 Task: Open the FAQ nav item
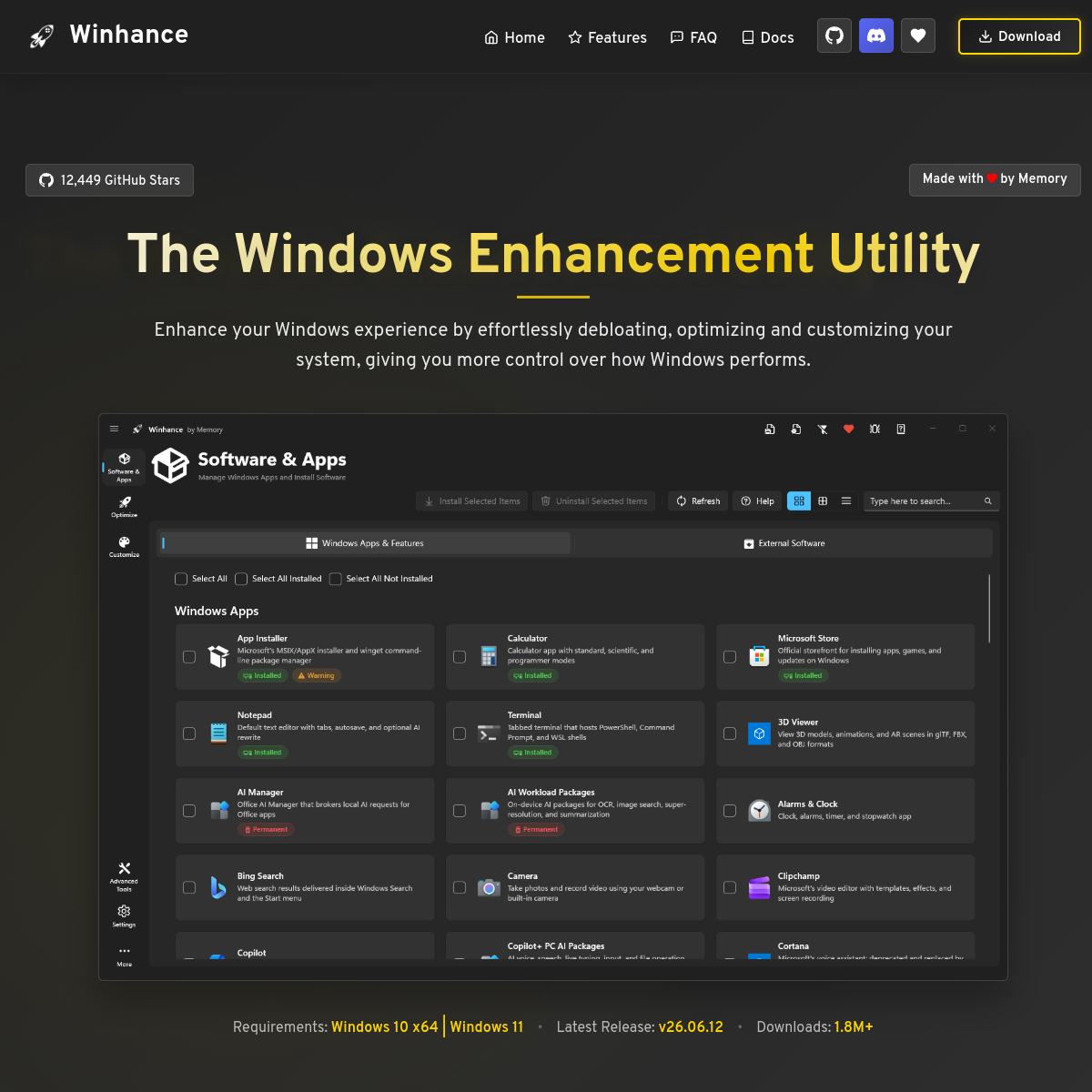point(693,37)
